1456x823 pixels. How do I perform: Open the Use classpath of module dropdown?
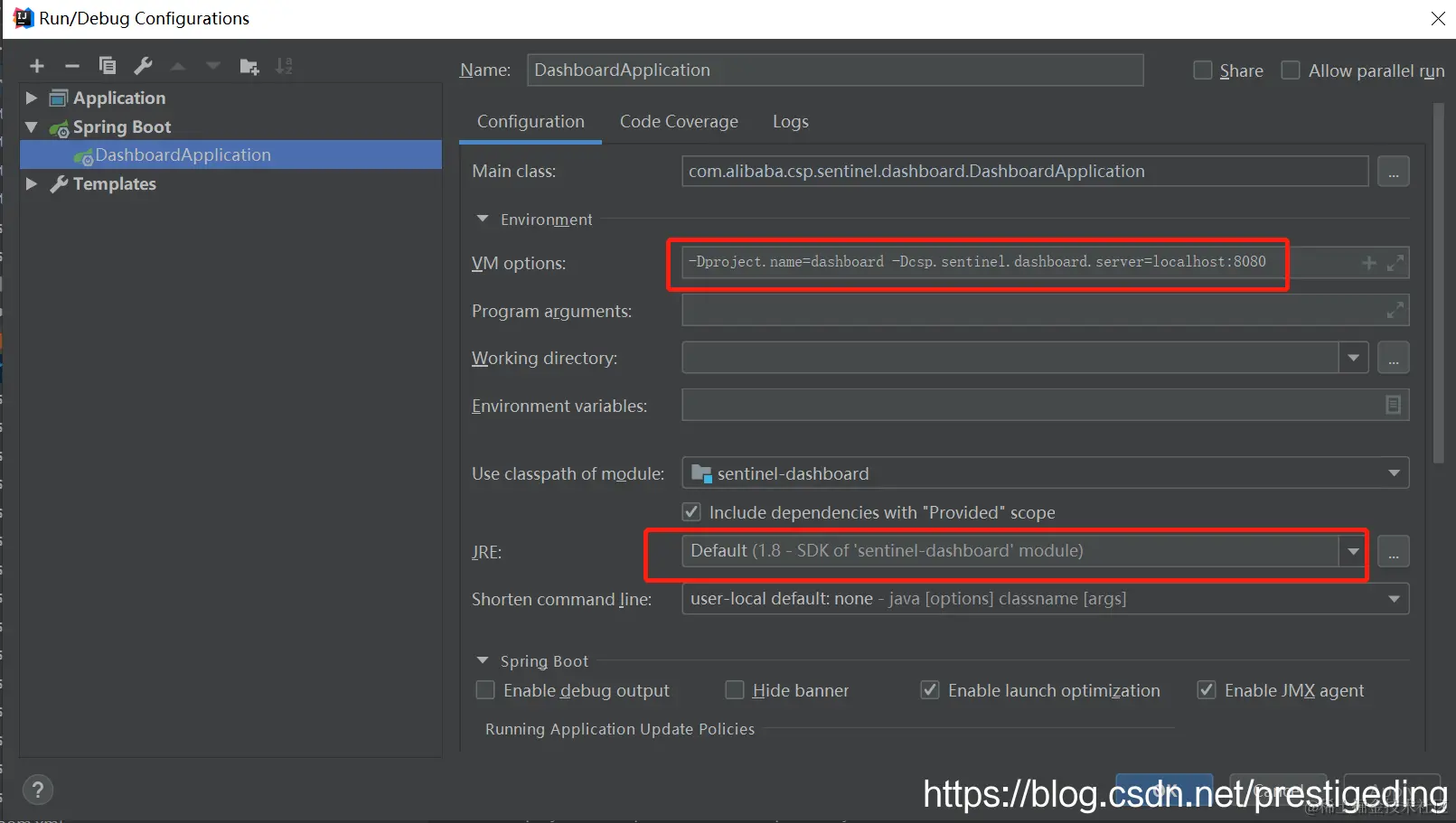point(1394,473)
